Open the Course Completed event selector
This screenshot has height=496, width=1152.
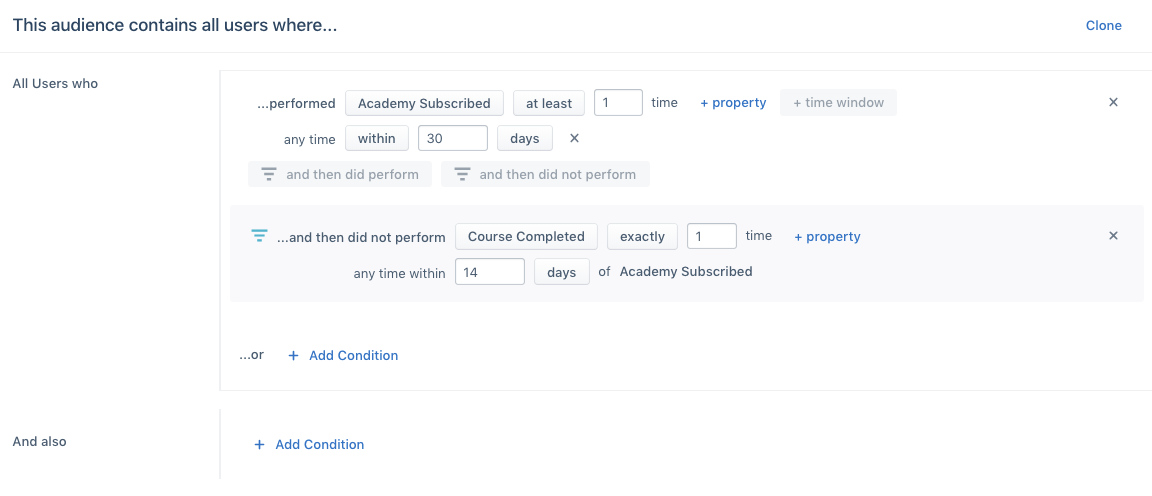(526, 237)
